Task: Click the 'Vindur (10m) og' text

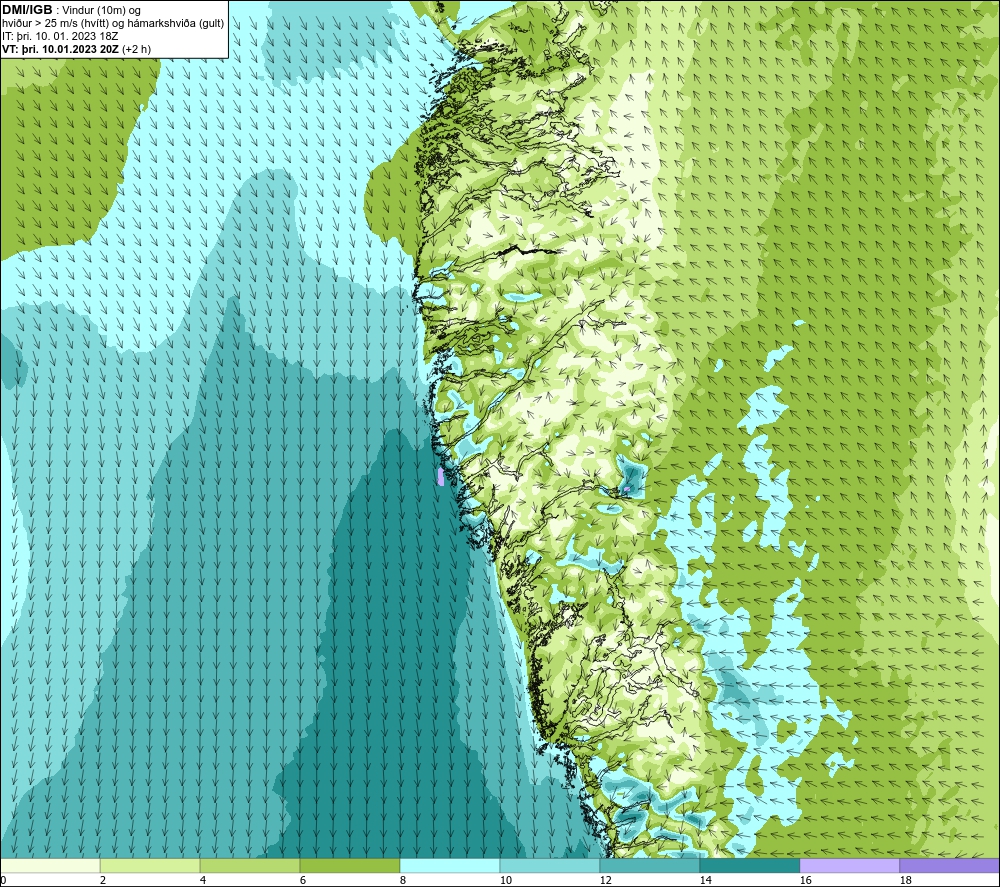Action: click(x=101, y=11)
